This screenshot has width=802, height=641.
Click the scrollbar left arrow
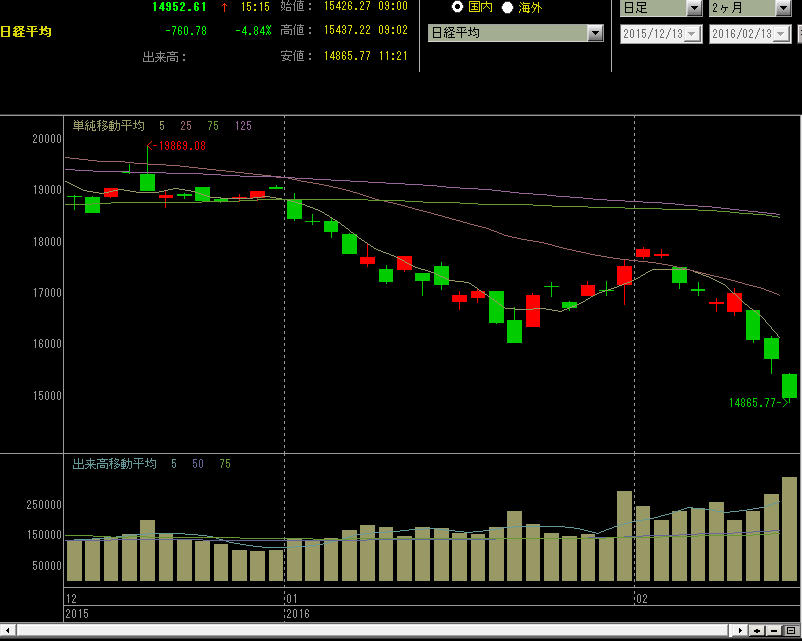click(7, 631)
